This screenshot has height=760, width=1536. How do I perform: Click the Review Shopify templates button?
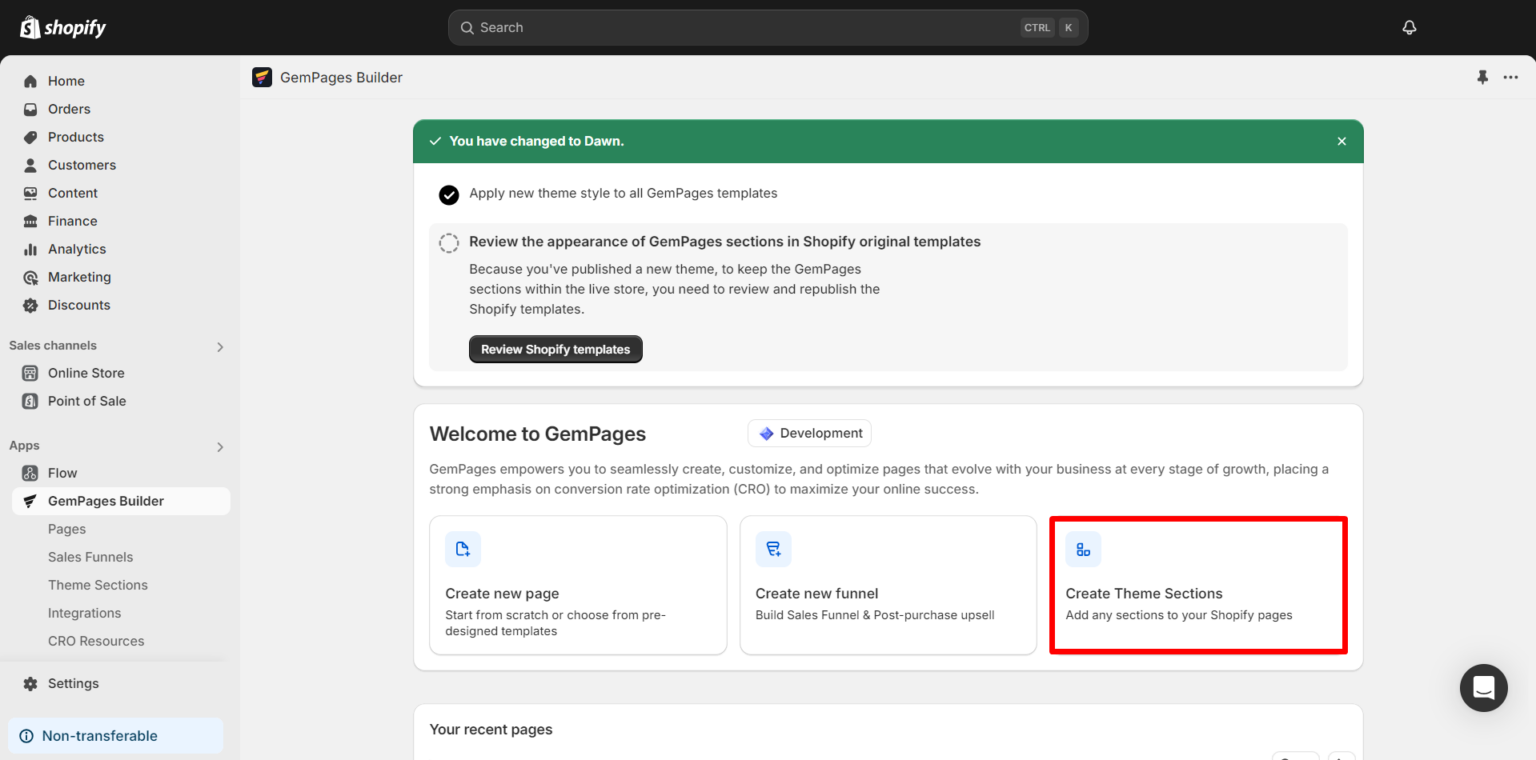coord(555,349)
